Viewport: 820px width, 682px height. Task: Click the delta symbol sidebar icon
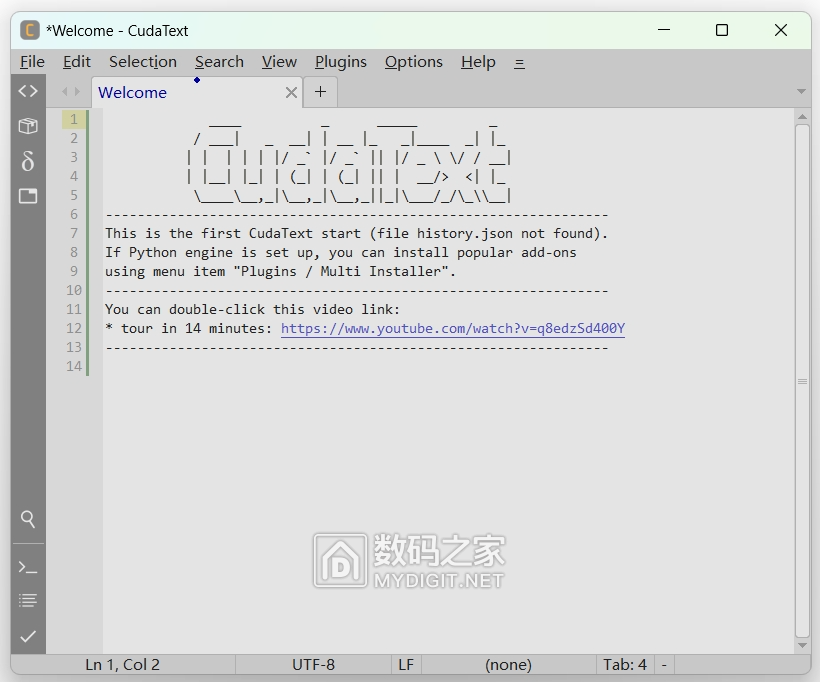[x=28, y=161]
